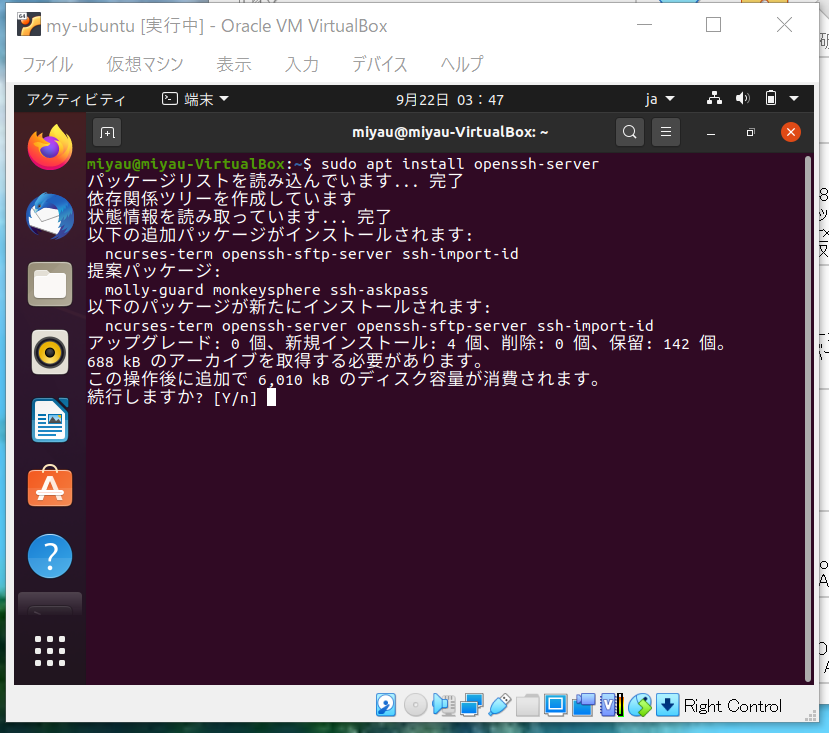Click the audio status icon in VirtualBox
The image size is (829, 733).
click(x=444, y=705)
